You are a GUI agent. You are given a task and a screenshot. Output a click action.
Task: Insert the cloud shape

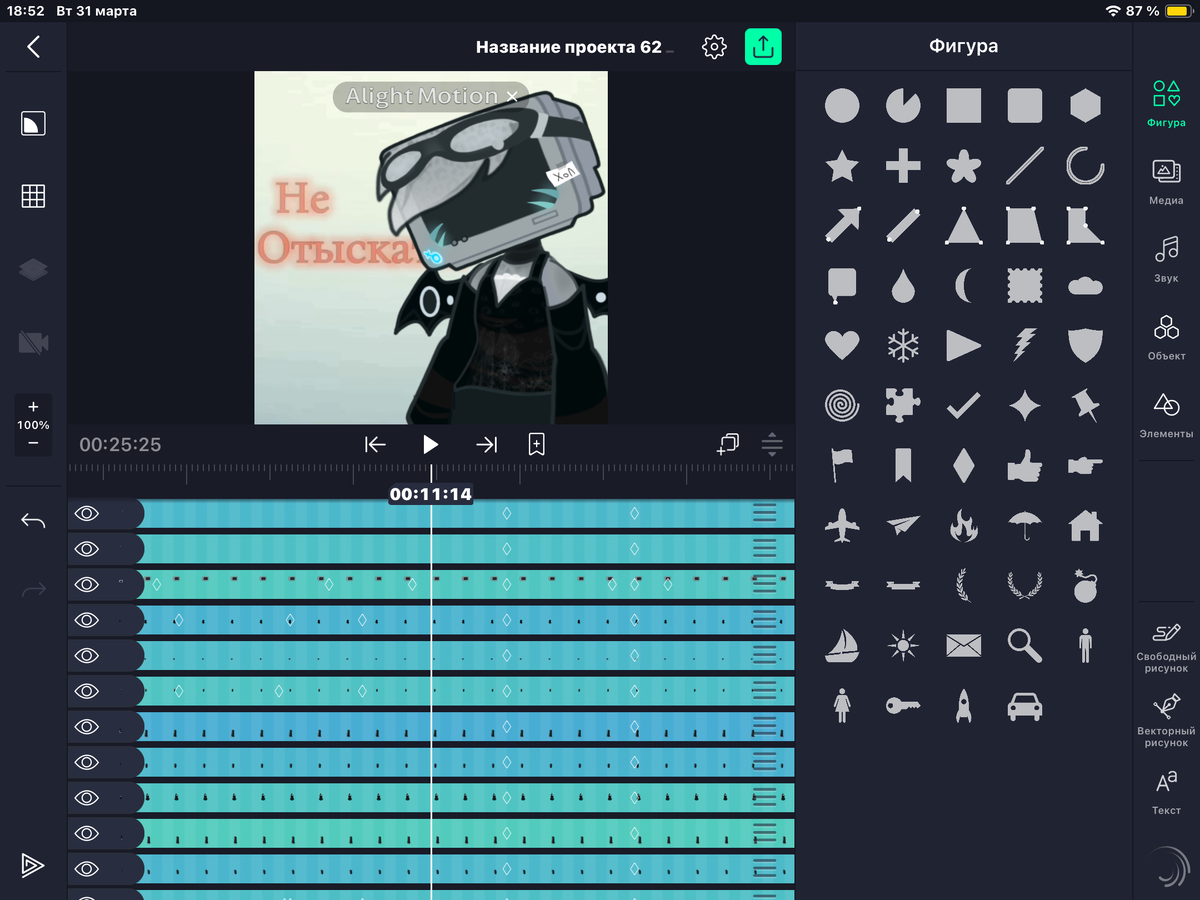[x=1085, y=287]
